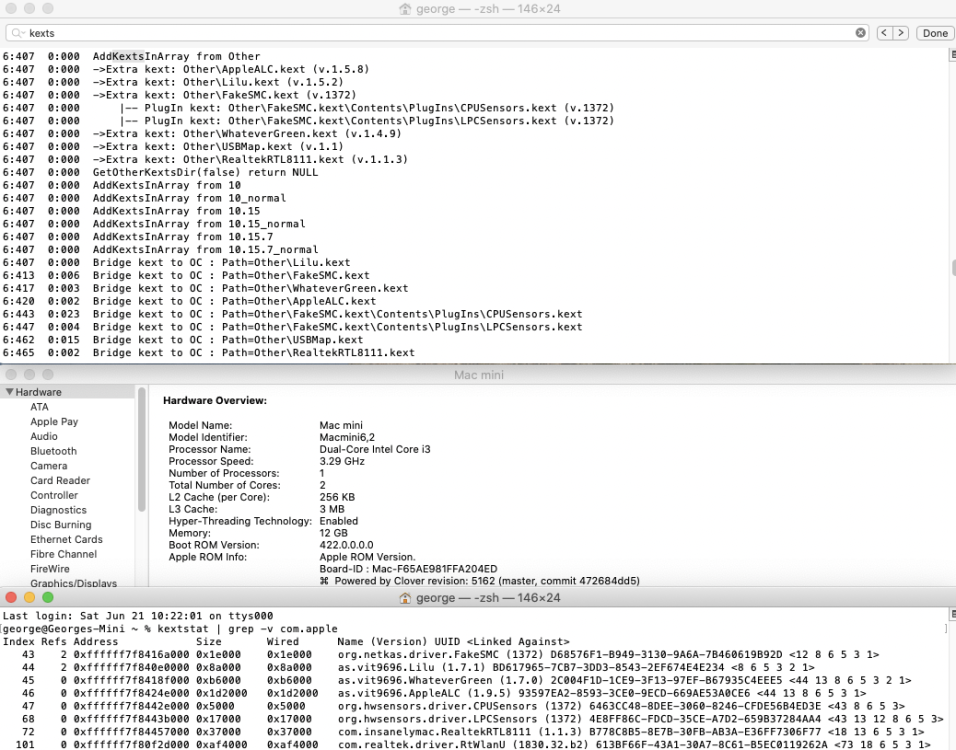Click the home icon in upper terminal title
This screenshot has height=750, width=956.
[405, 9]
